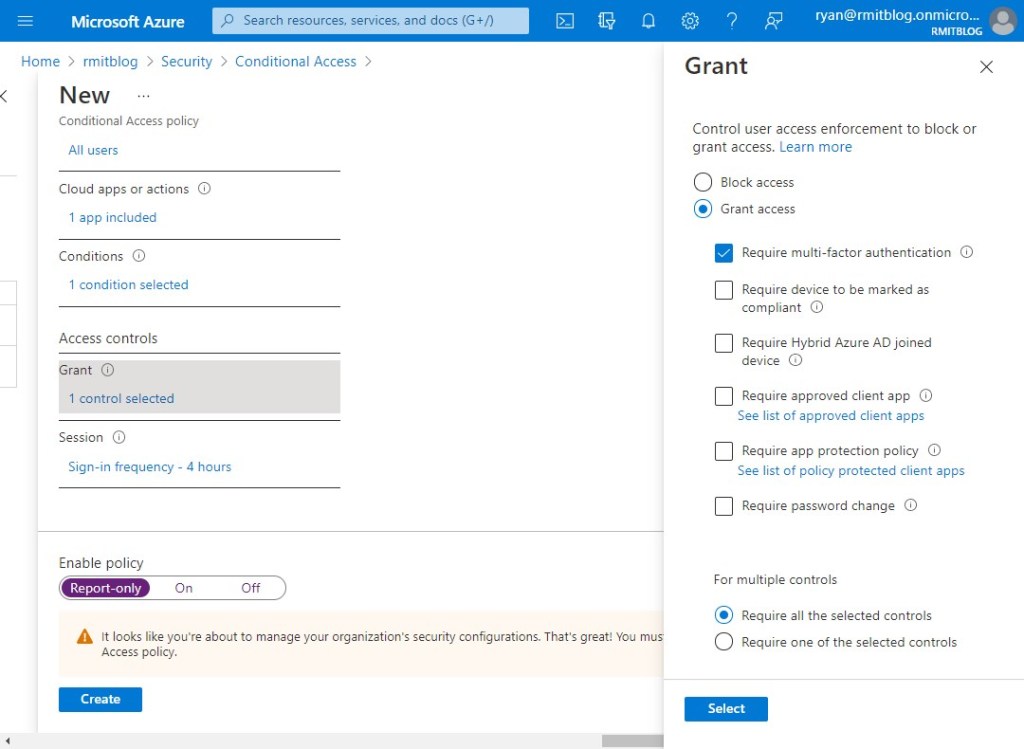Click the search resources box
Image resolution: width=1024 pixels, height=749 pixels.
tap(370, 21)
